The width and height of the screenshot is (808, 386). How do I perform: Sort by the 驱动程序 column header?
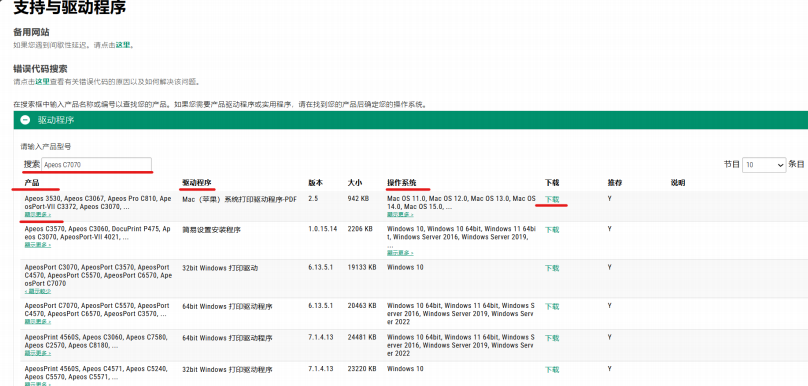(197, 182)
